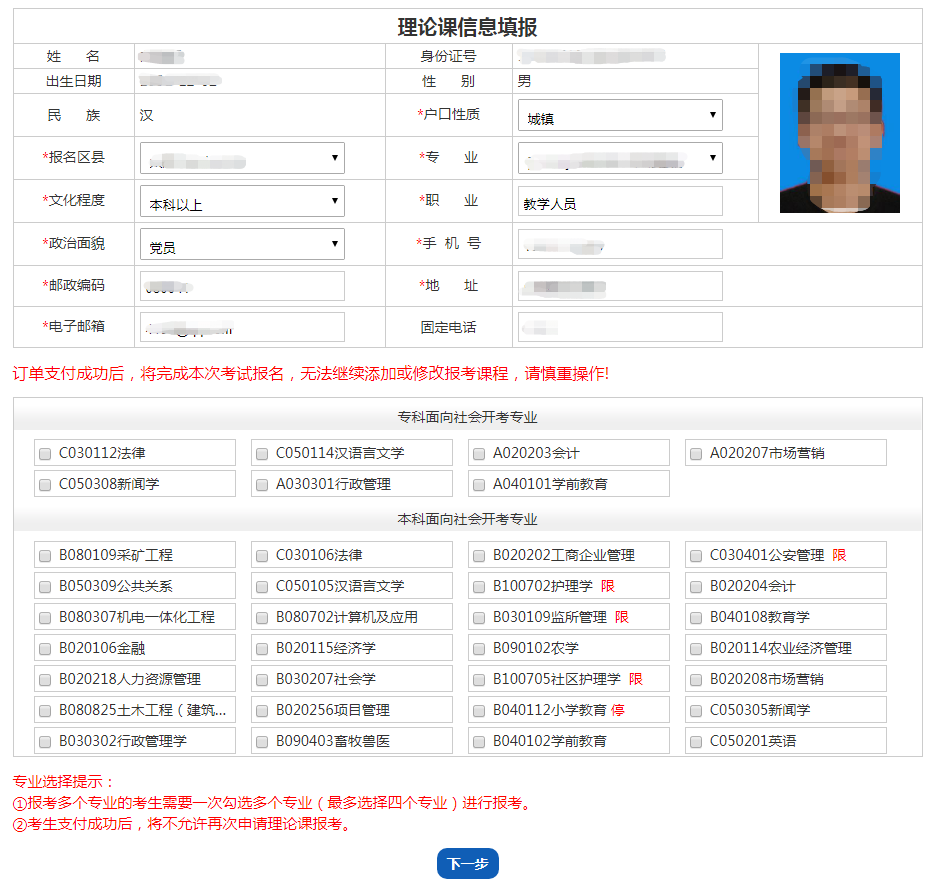
Task: Open the 户口性质 dropdown showing 城镇
Action: click(x=618, y=114)
